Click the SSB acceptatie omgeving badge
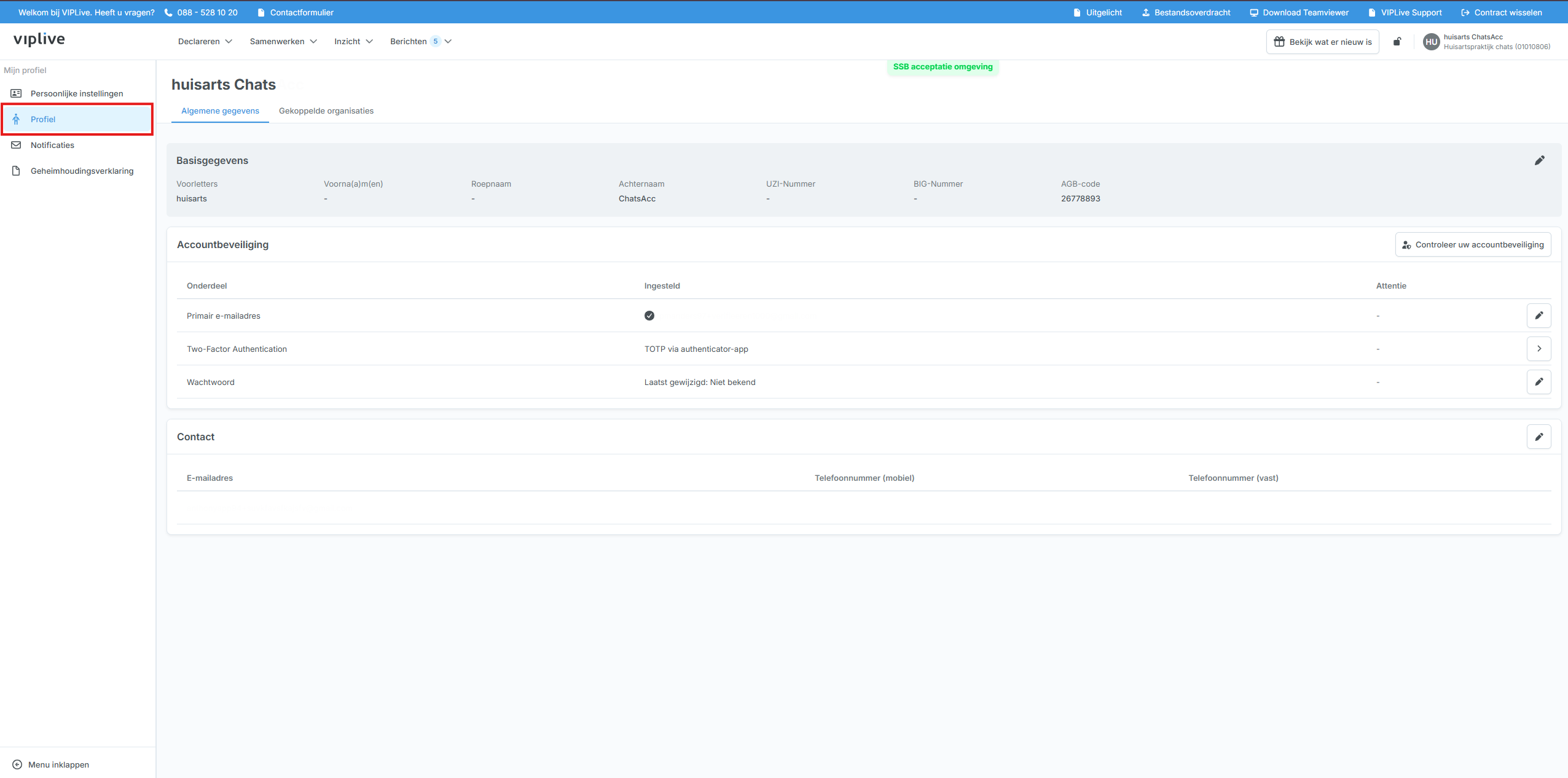 [943, 67]
